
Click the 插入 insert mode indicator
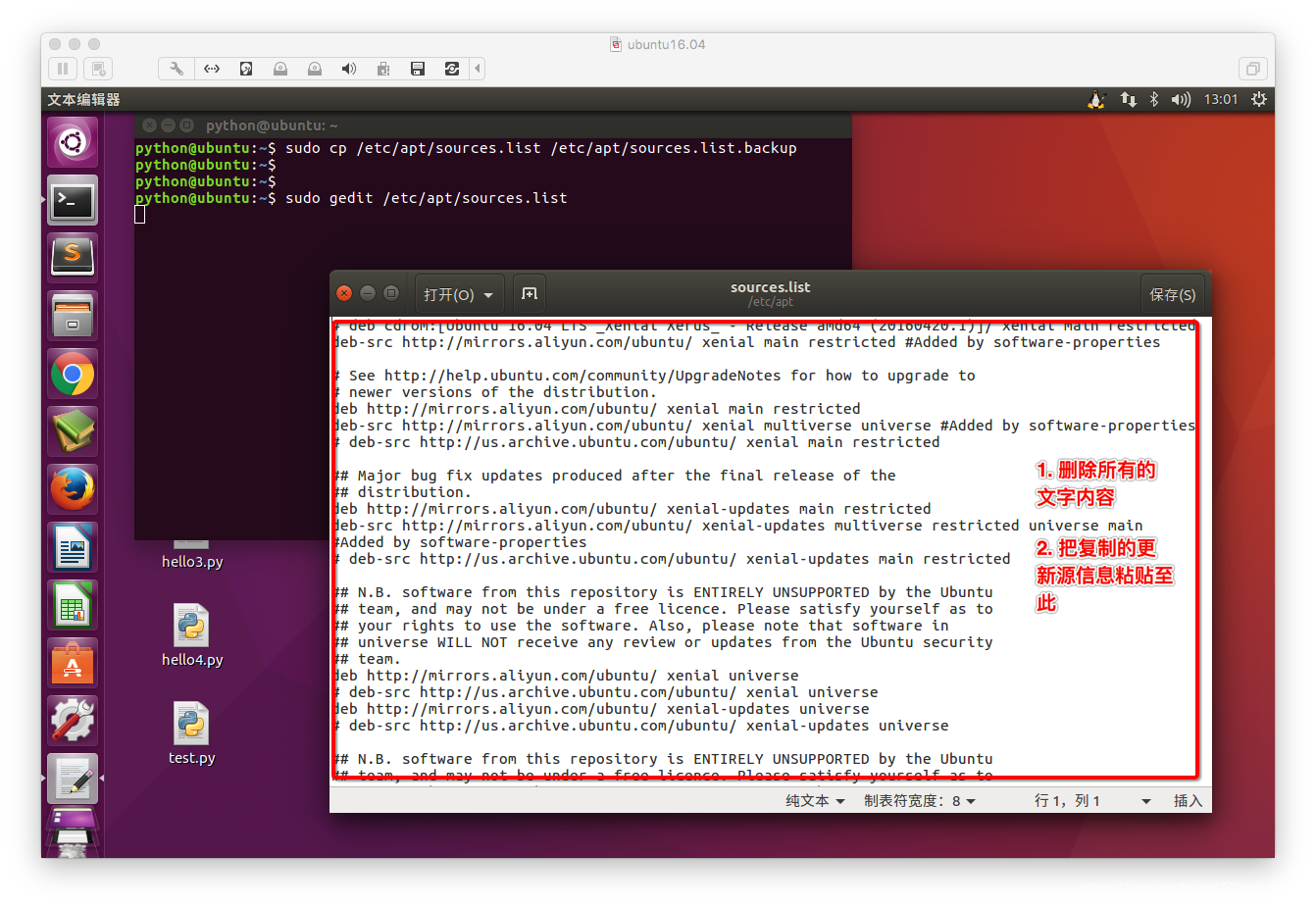(1188, 801)
